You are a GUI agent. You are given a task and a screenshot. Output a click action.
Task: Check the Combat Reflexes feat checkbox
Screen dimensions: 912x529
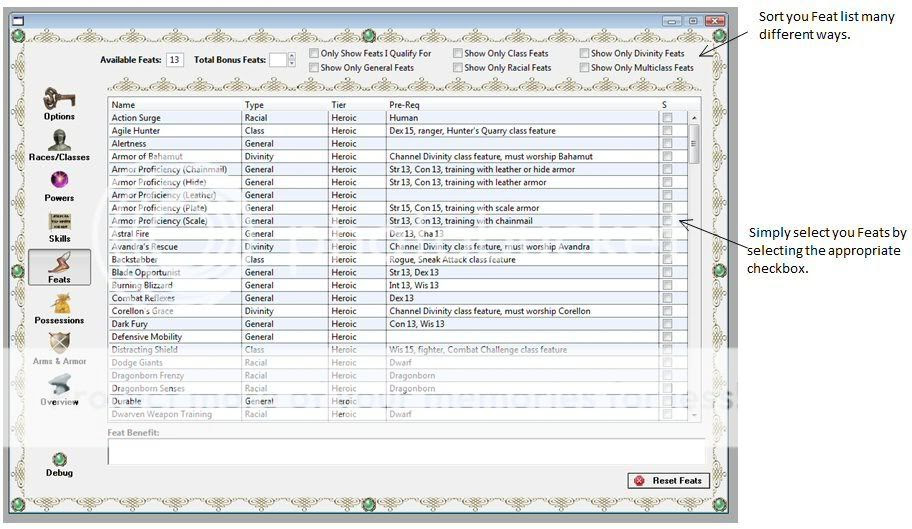(x=667, y=298)
